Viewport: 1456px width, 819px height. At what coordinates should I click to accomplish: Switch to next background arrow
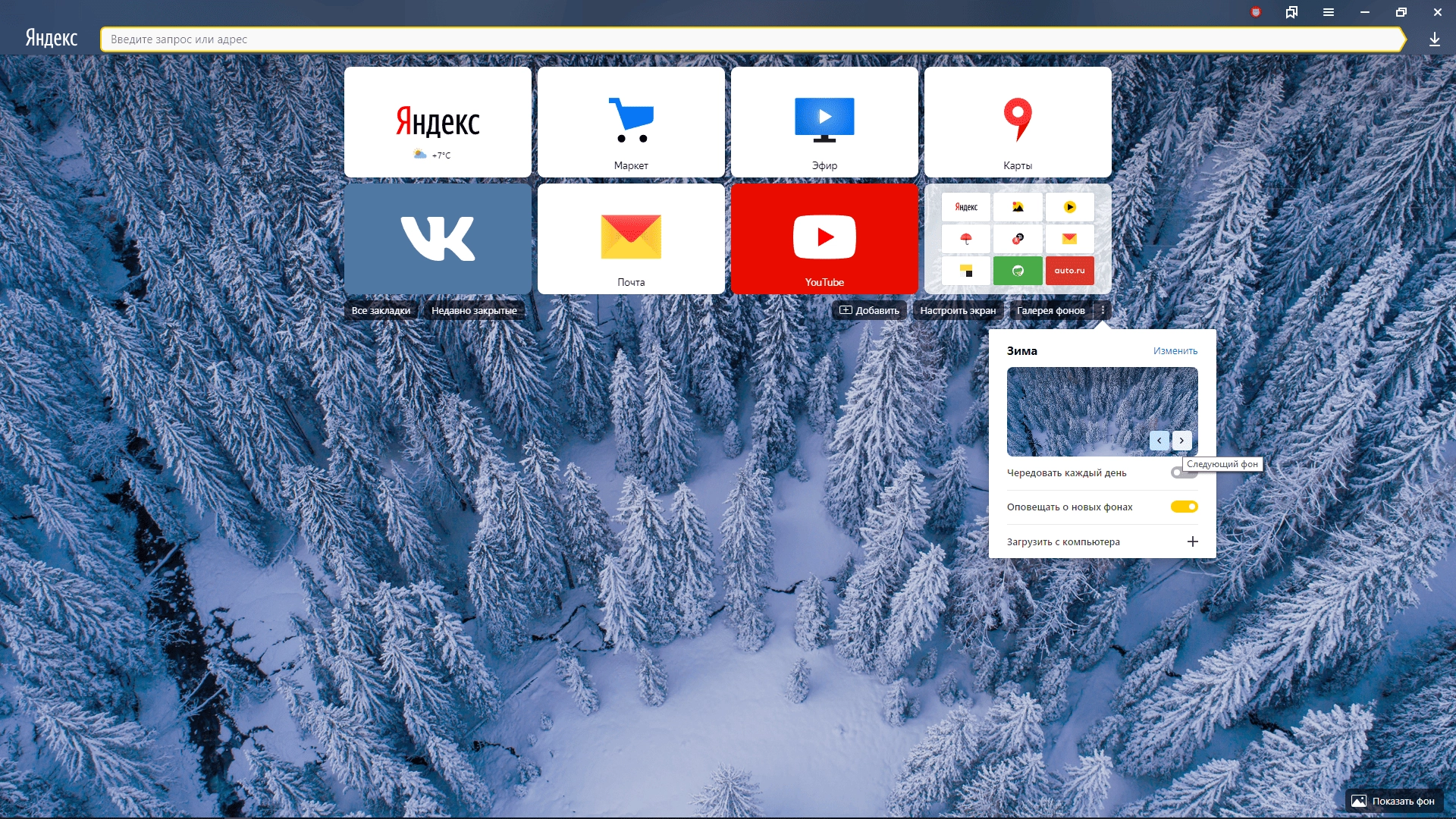tap(1181, 441)
